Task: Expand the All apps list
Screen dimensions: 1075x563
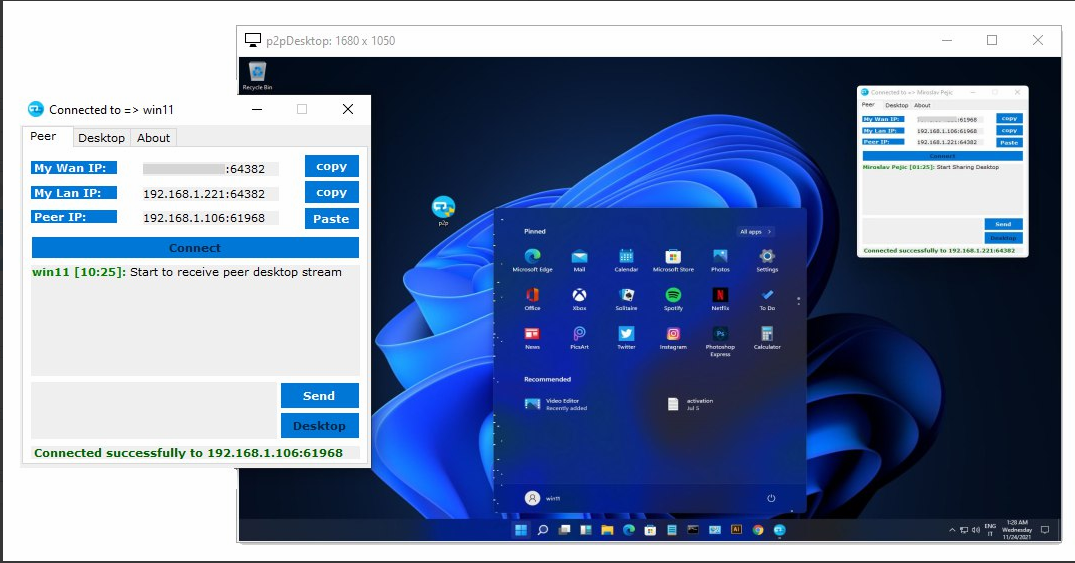Action: (756, 231)
